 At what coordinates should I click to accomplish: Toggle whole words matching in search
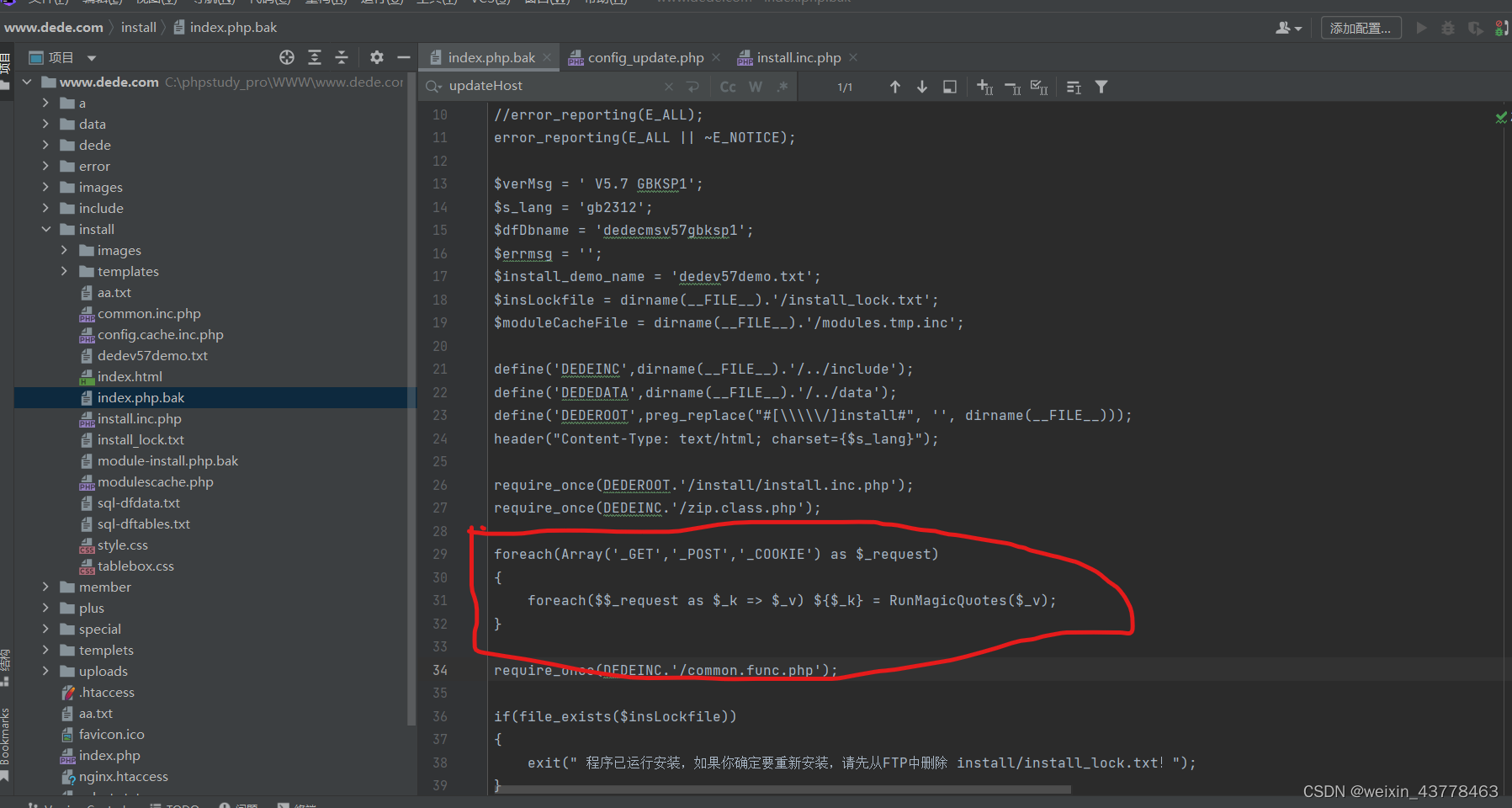(755, 86)
